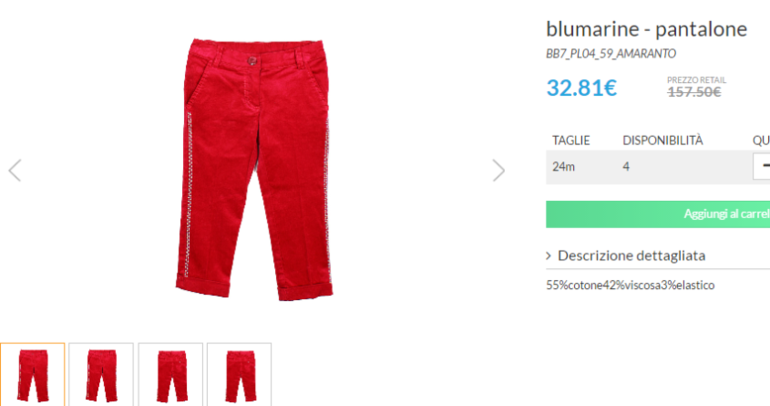Add item via Aggiungi al carrello button
The width and height of the screenshot is (770, 406).
(x=658, y=214)
